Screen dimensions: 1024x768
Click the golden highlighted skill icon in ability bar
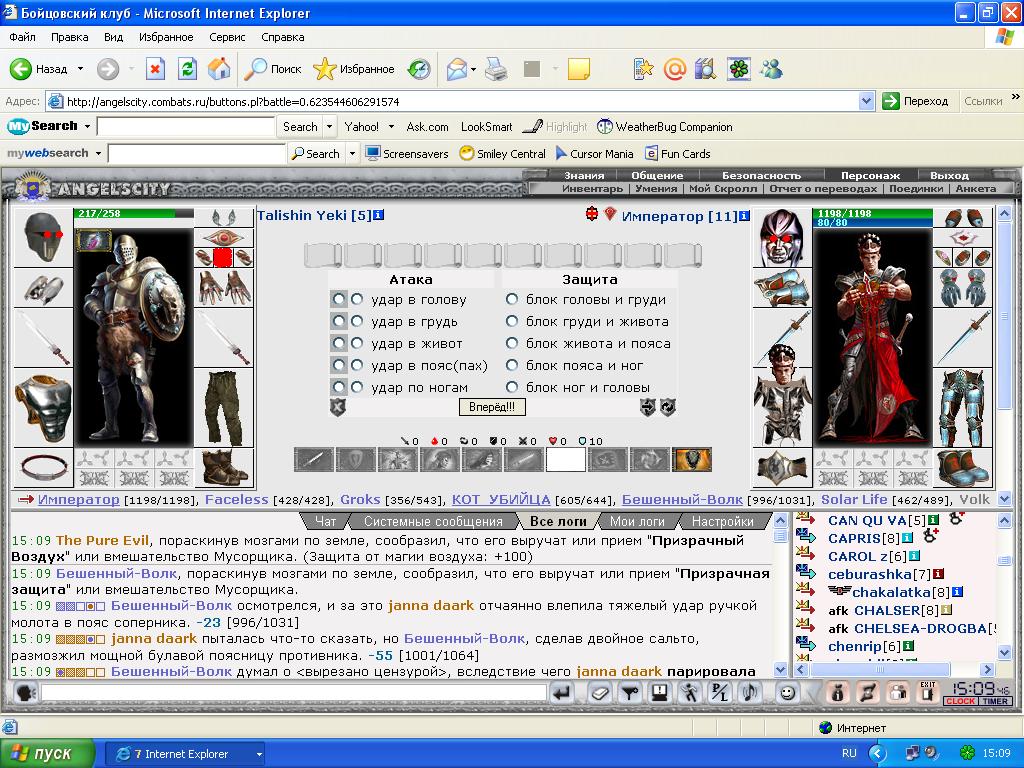pos(692,459)
